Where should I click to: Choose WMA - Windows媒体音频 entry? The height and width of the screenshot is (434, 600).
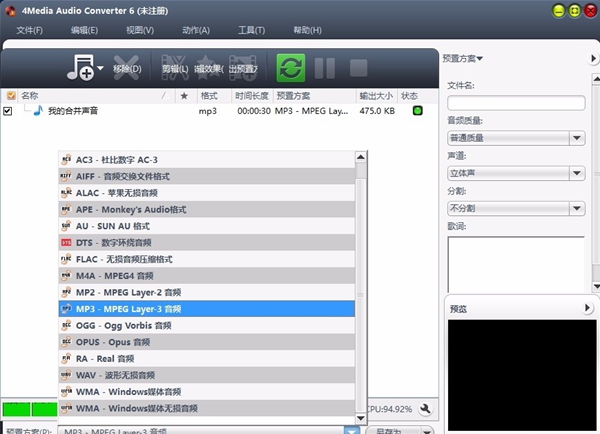click(207, 392)
